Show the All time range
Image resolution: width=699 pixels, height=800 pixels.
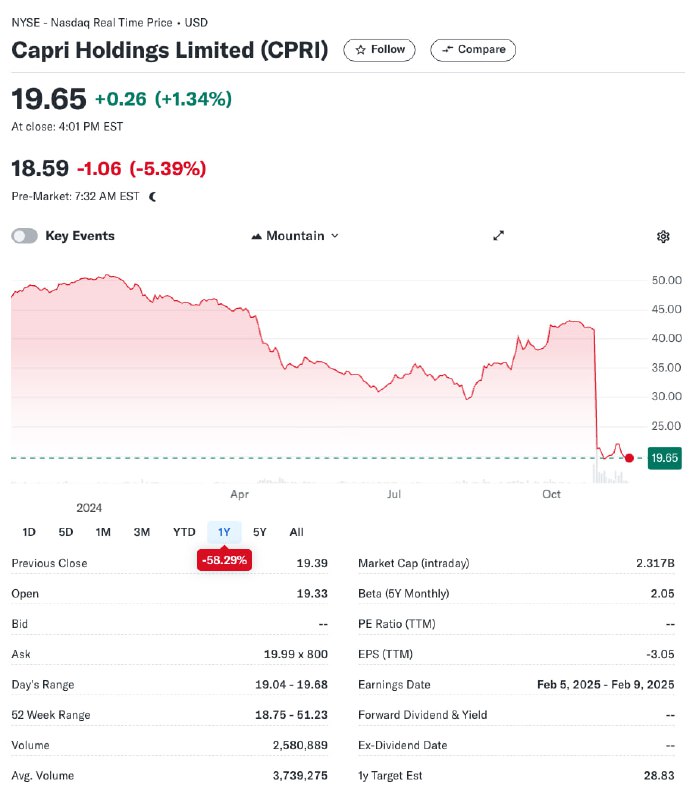(296, 532)
